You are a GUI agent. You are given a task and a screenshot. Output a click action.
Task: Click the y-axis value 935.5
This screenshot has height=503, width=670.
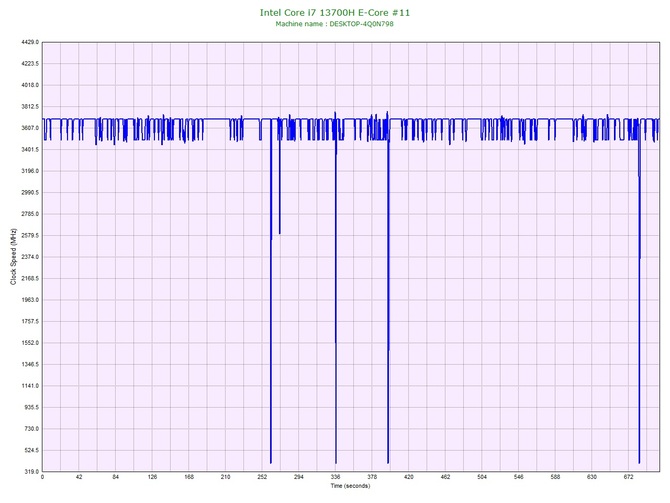(31, 407)
